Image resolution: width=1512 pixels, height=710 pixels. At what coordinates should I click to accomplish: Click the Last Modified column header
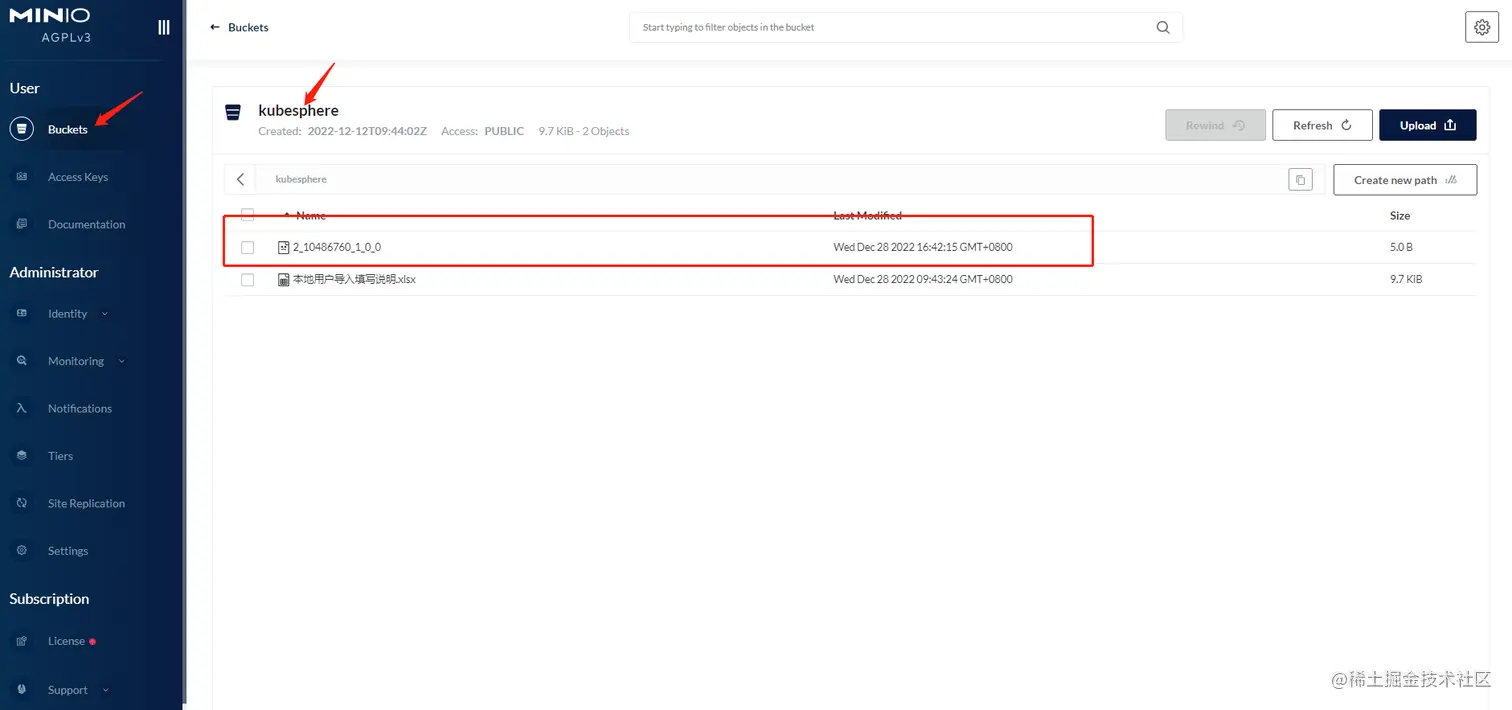tap(868, 216)
